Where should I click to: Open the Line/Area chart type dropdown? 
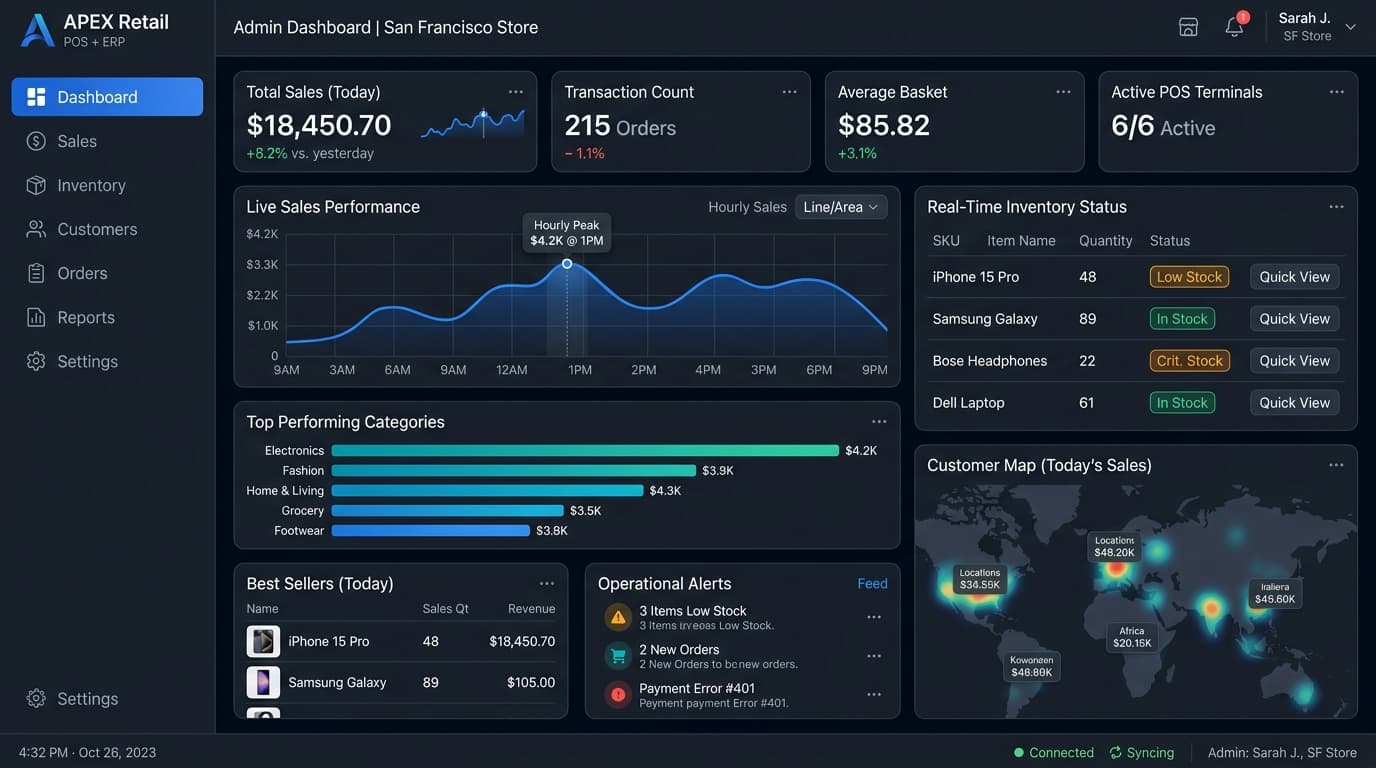841,207
